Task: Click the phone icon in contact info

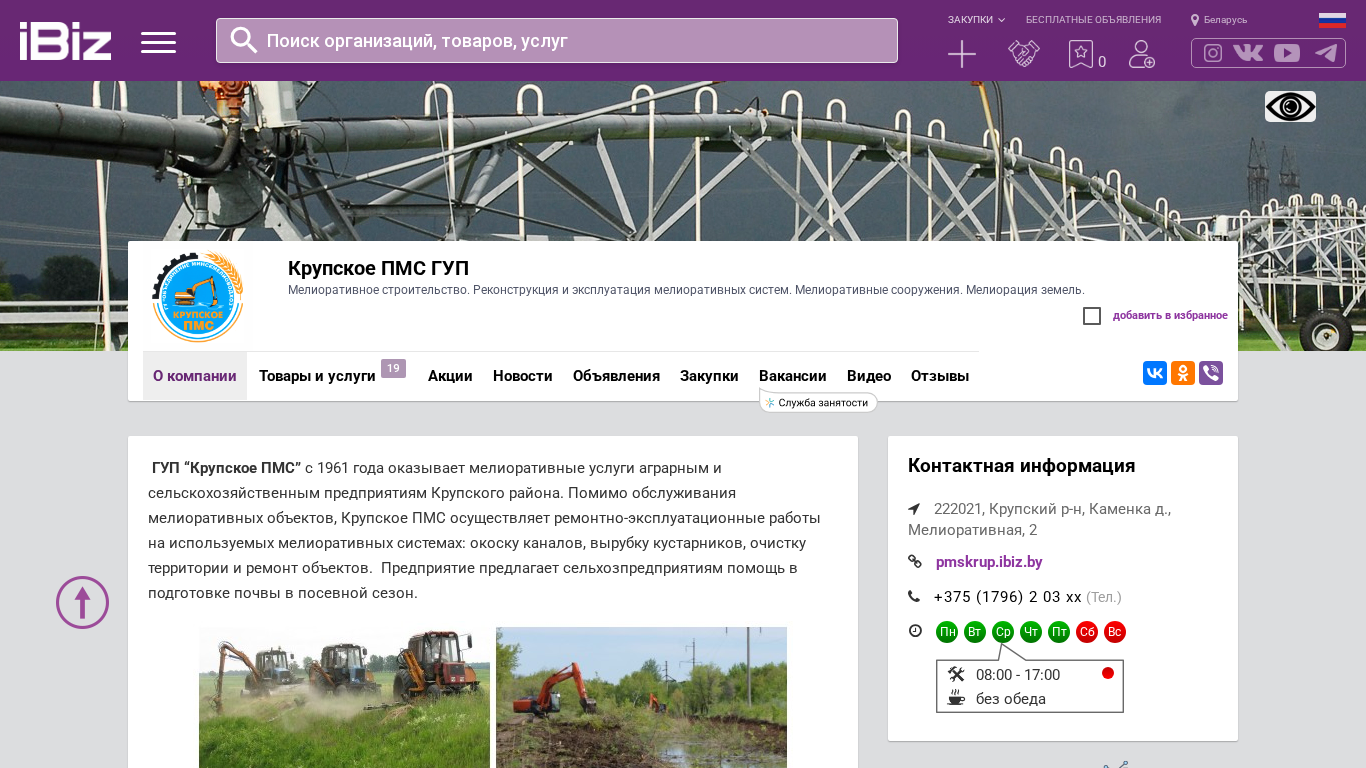Action: click(x=914, y=597)
